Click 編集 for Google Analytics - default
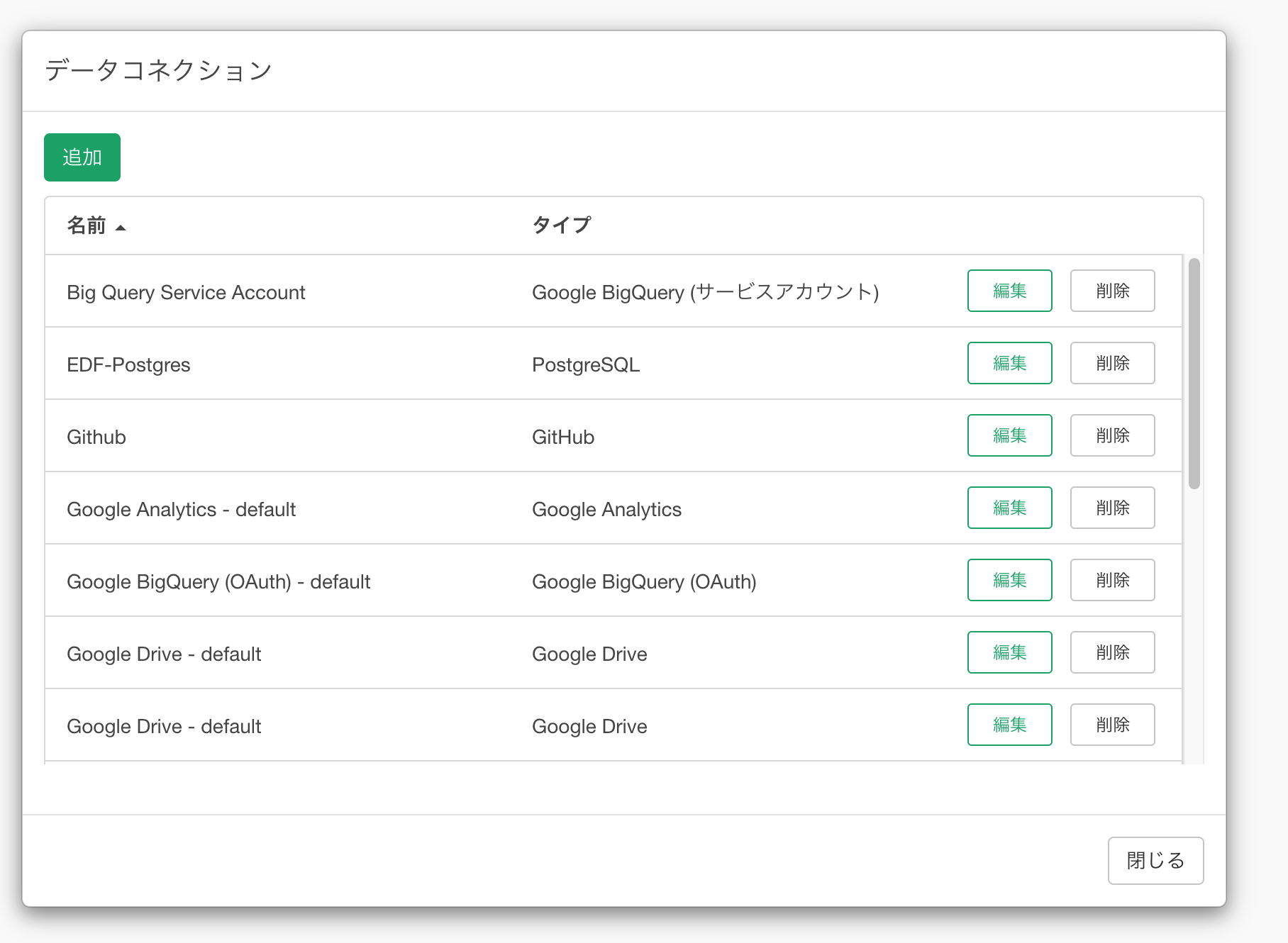 1009,508
